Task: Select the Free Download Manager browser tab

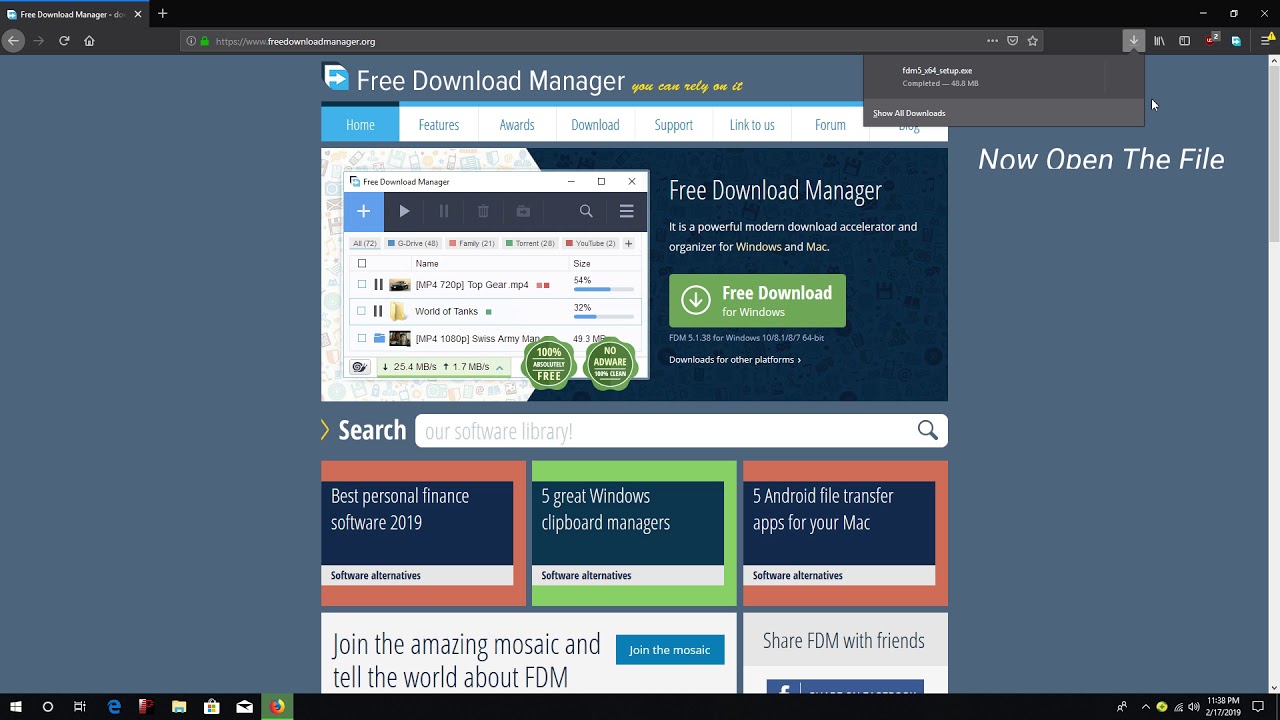Action: point(75,14)
